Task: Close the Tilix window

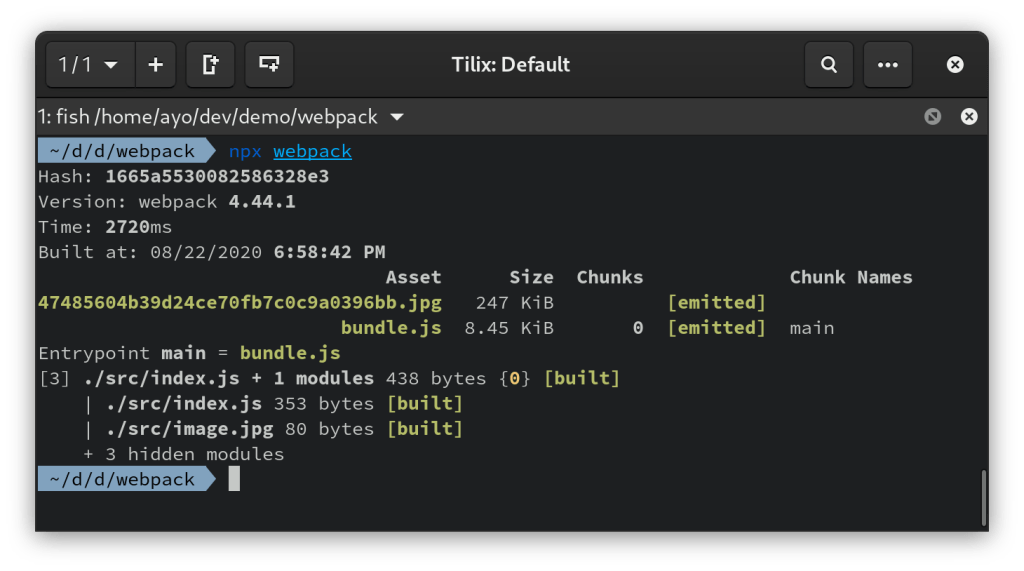Action: [955, 65]
